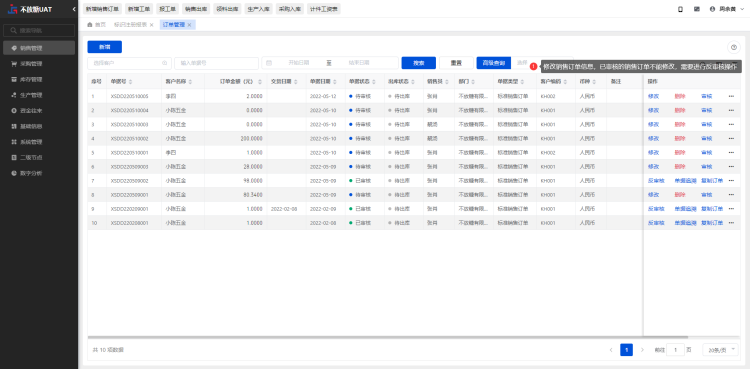Open 生产管理 in the sidebar
This screenshot has width=750, height=369.
coord(39,95)
